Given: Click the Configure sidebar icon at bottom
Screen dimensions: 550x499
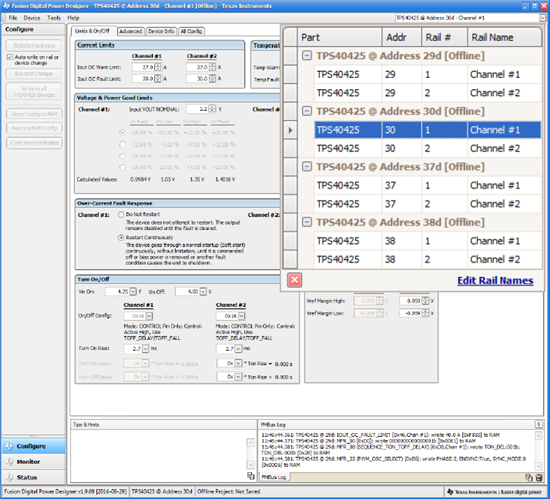Looking at the screenshot, I should tap(9, 446).
